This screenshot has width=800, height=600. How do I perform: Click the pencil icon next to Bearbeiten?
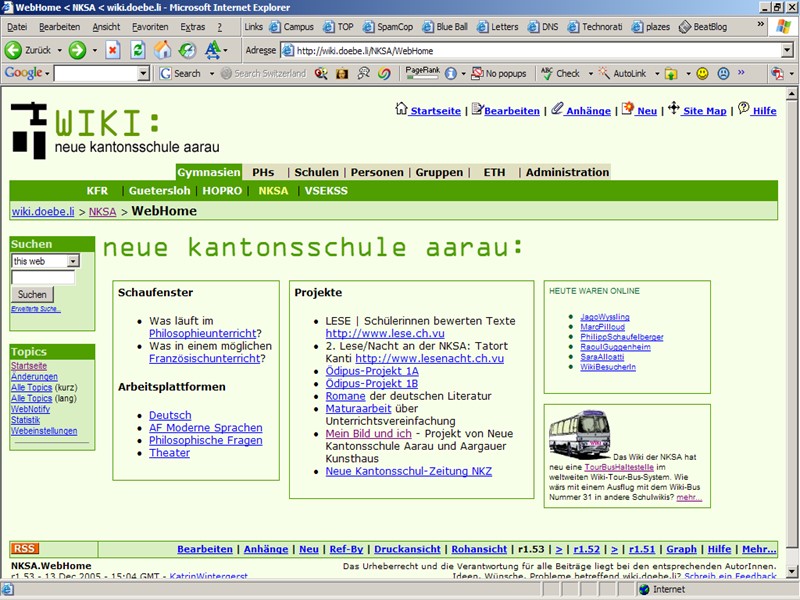coord(477,110)
